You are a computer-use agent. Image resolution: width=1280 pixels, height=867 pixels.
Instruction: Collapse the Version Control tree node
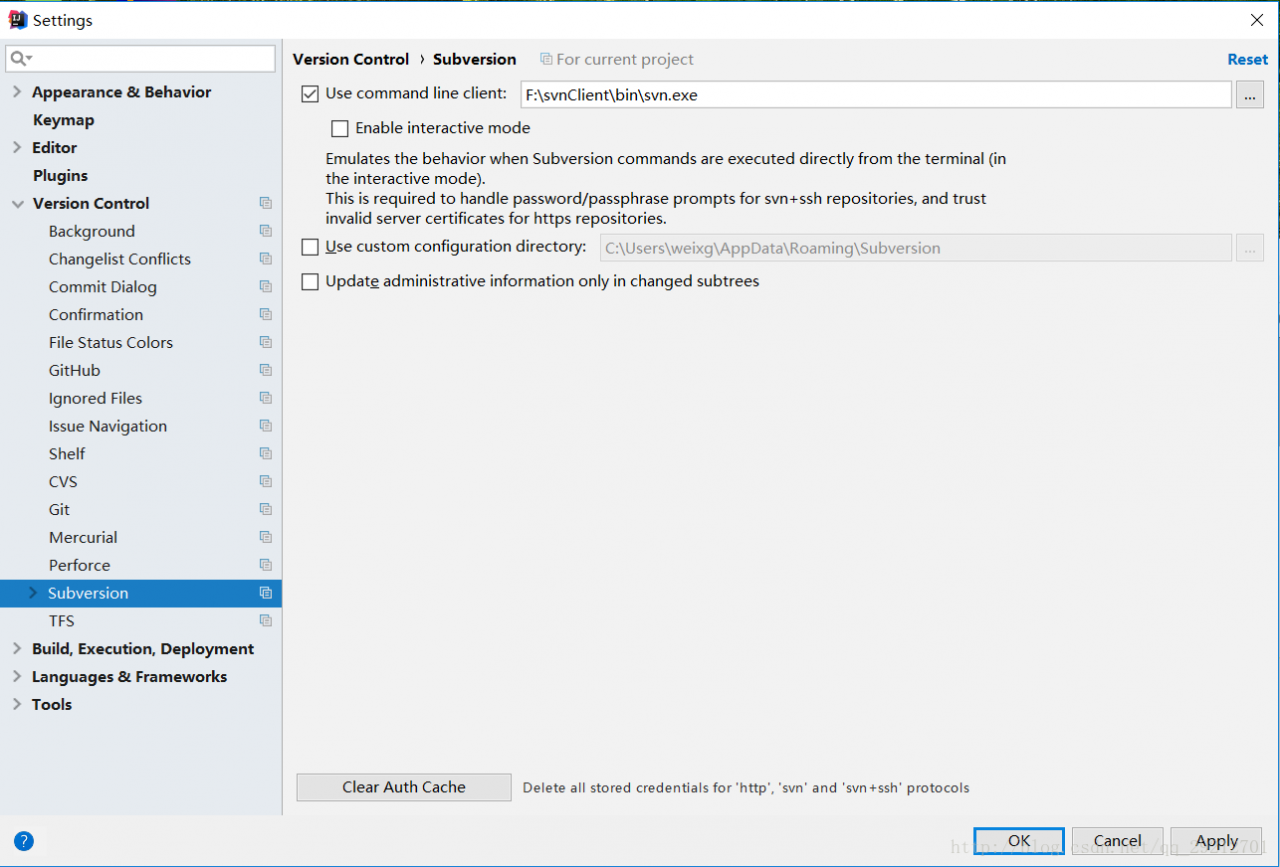tap(17, 204)
